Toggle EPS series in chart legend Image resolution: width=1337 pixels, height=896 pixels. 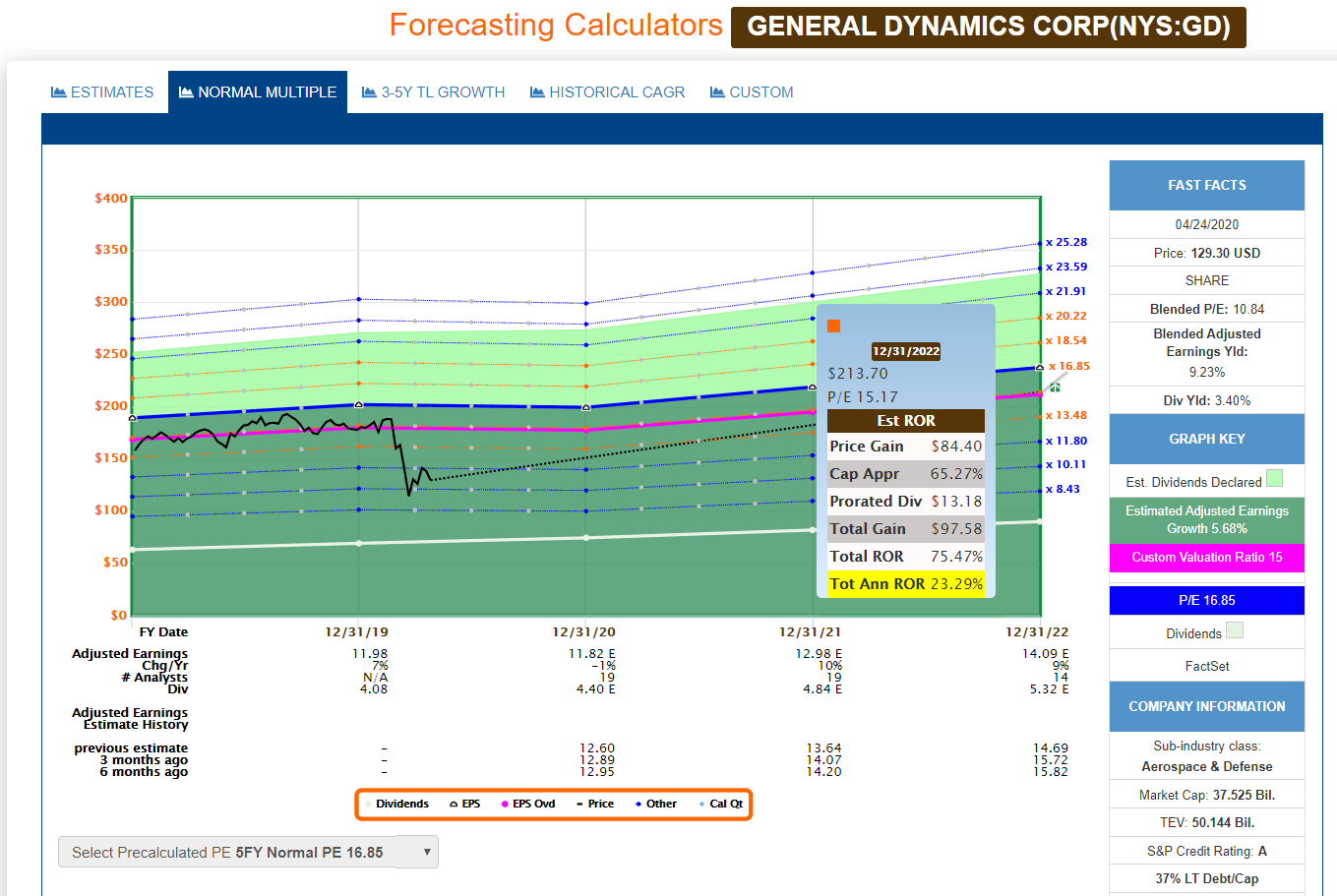tap(464, 804)
